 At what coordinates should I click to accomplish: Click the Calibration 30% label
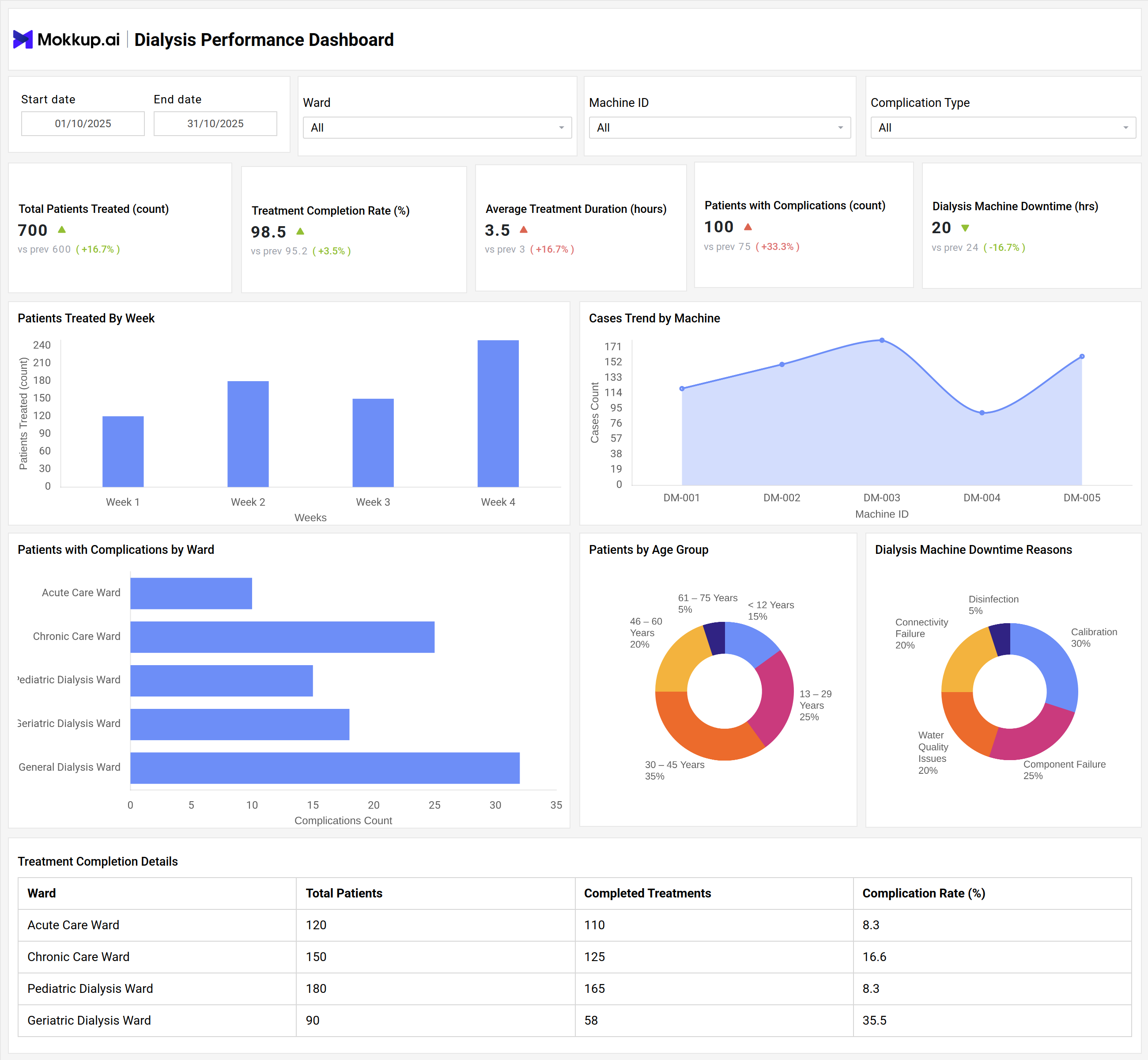point(1094,638)
